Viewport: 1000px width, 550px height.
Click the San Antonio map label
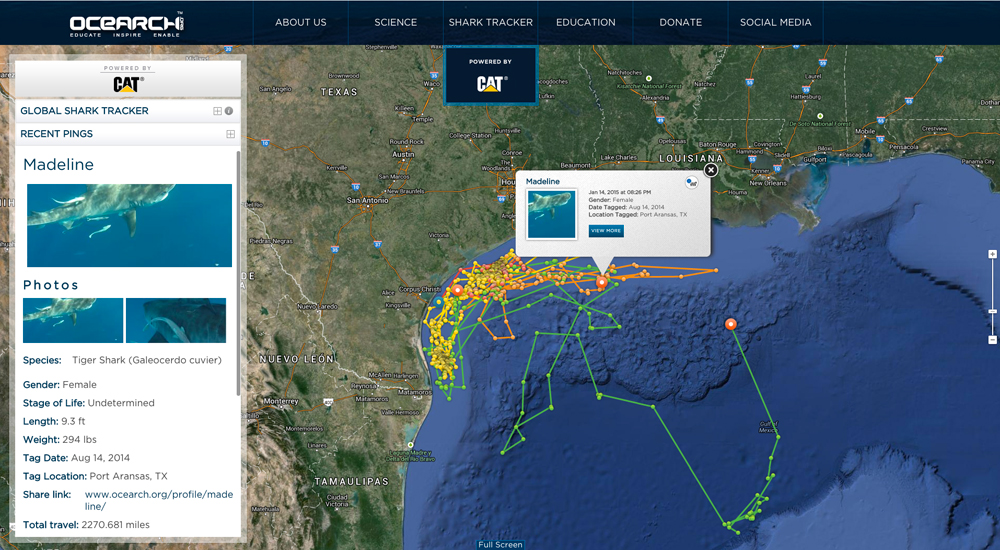367,200
